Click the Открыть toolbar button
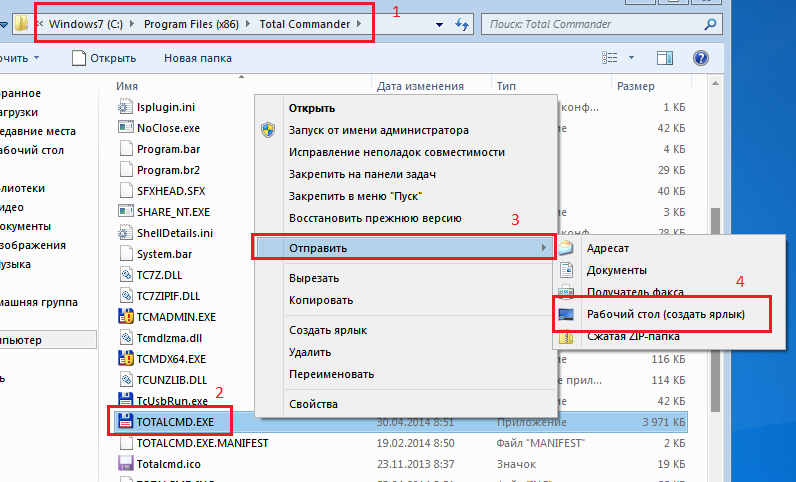796x482 pixels. coord(105,58)
